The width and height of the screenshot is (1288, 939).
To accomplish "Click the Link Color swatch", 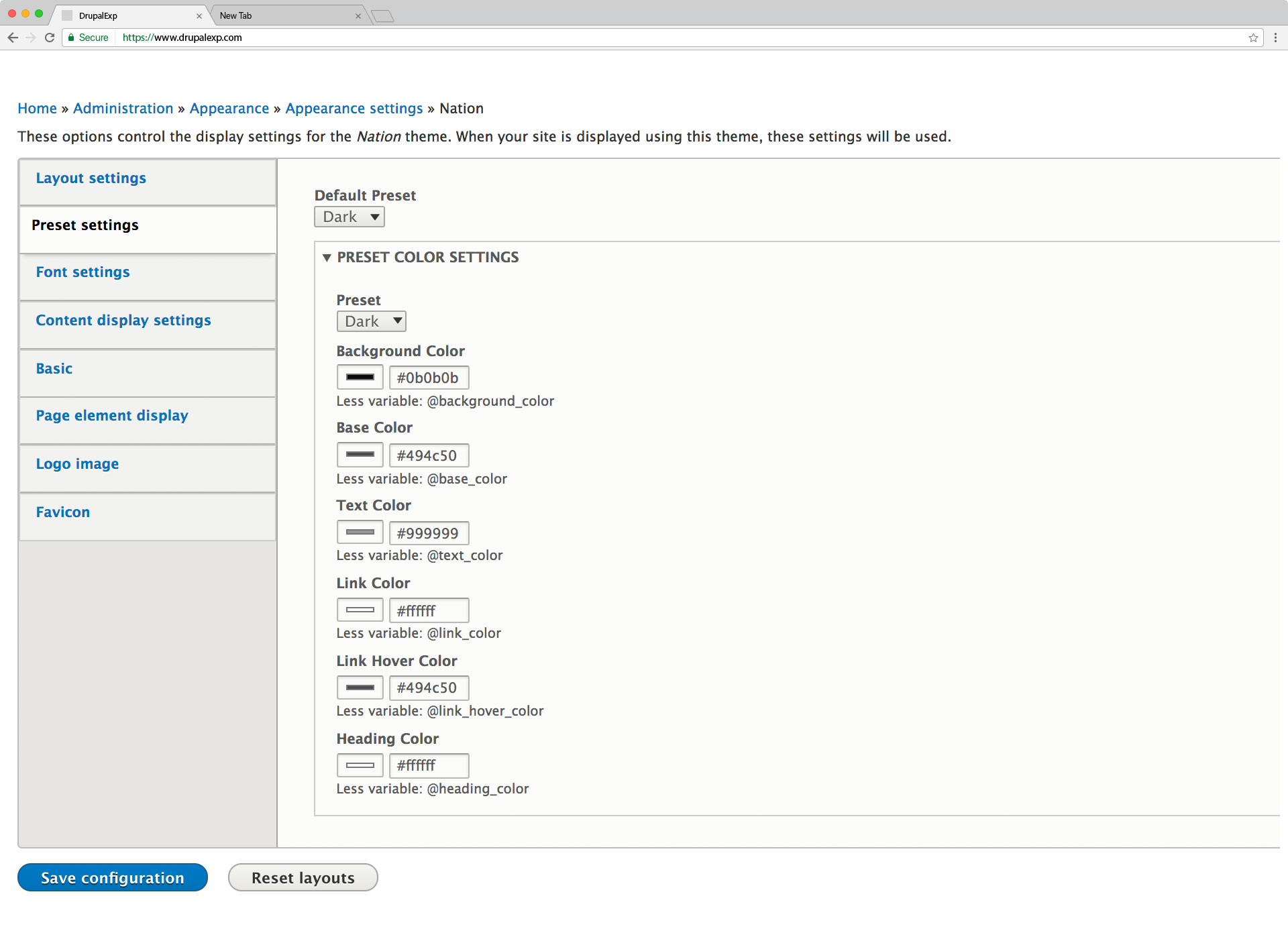I will click(x=360, y=610).
